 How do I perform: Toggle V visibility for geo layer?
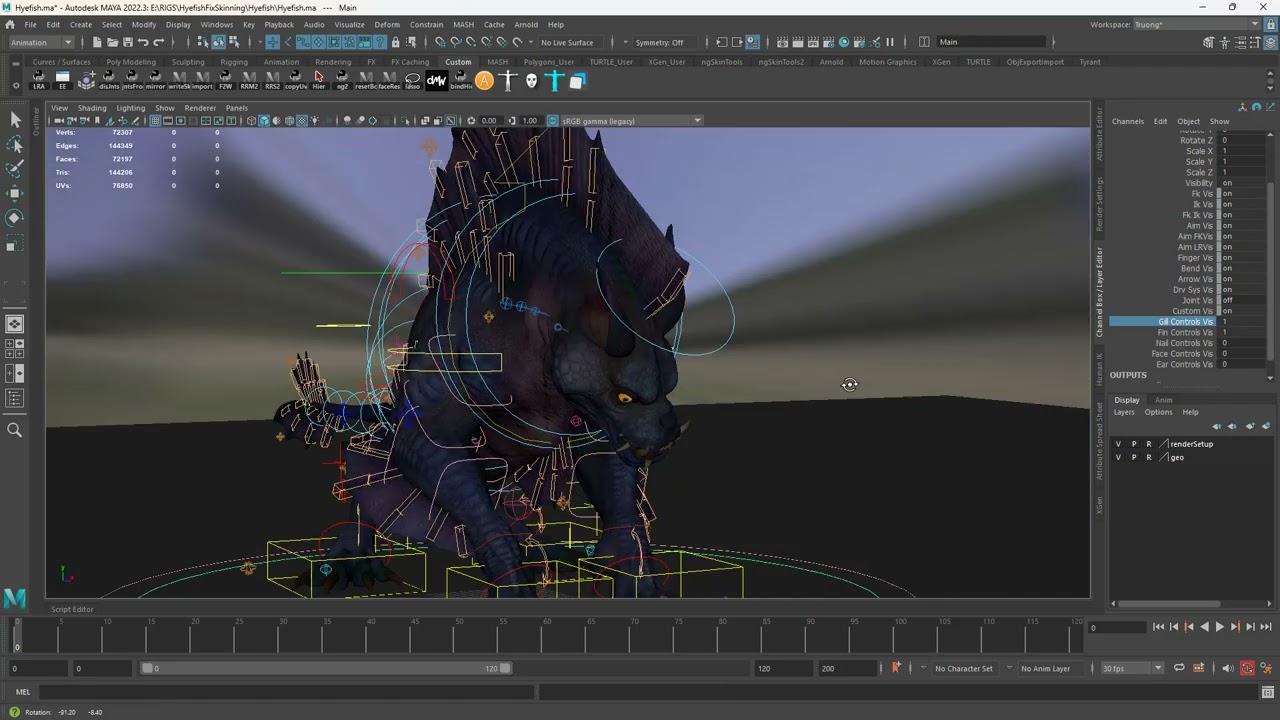[x=1118, y=457]
